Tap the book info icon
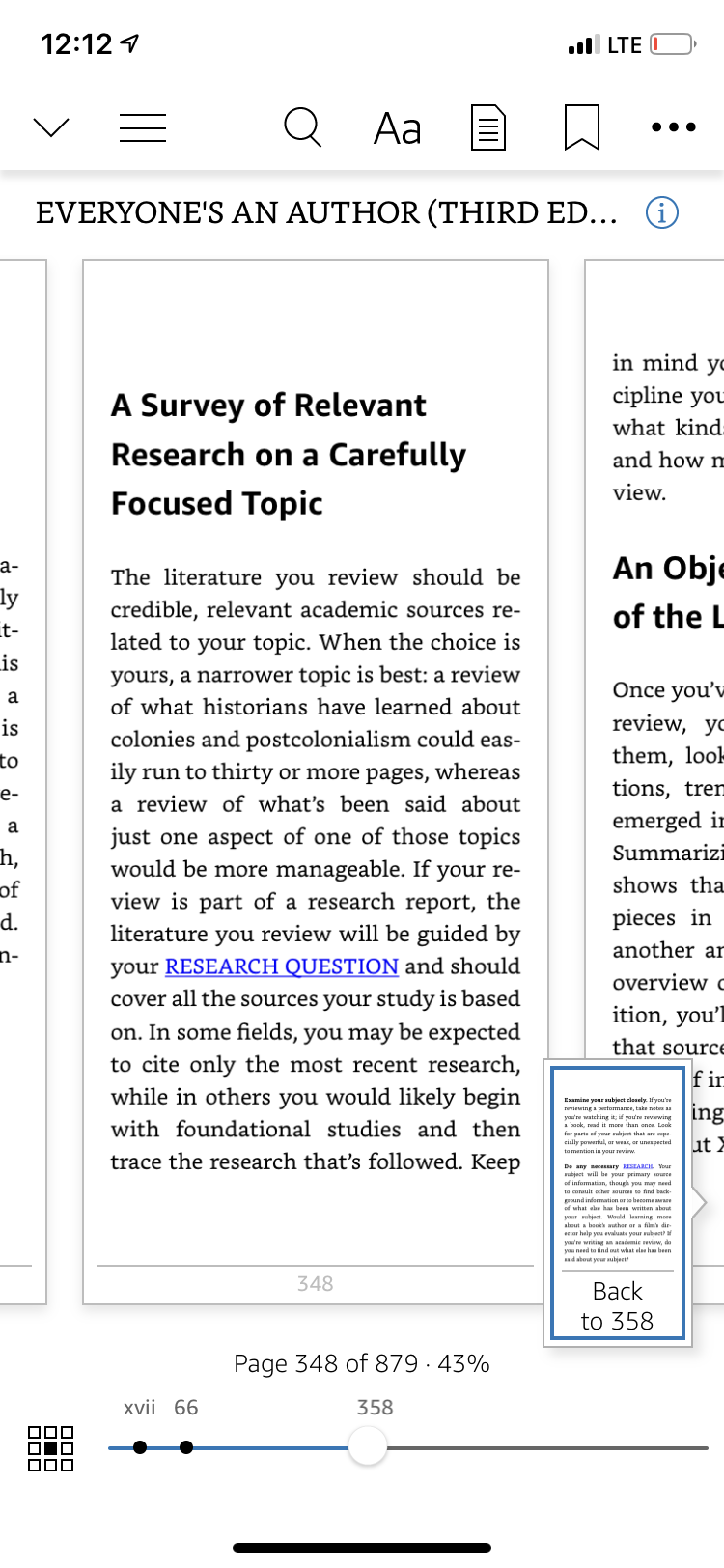 tap(661, 212)
